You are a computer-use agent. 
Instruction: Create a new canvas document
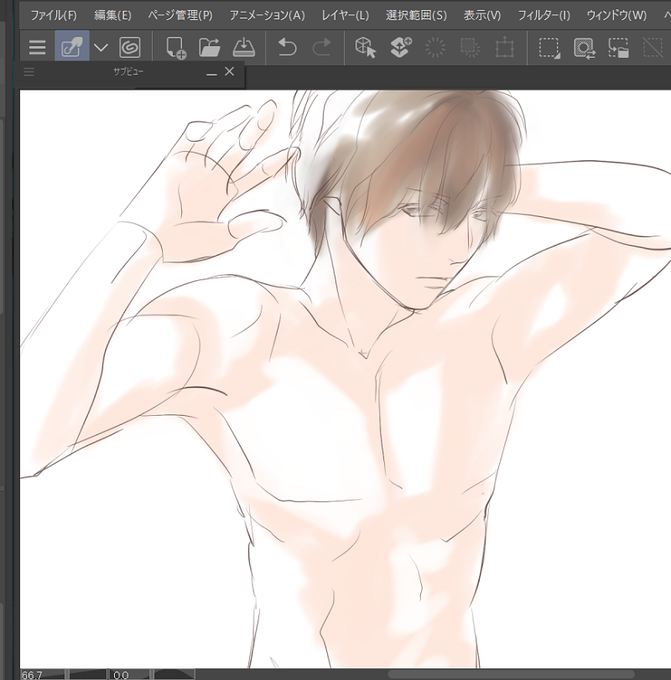click(x=176, y=47)
